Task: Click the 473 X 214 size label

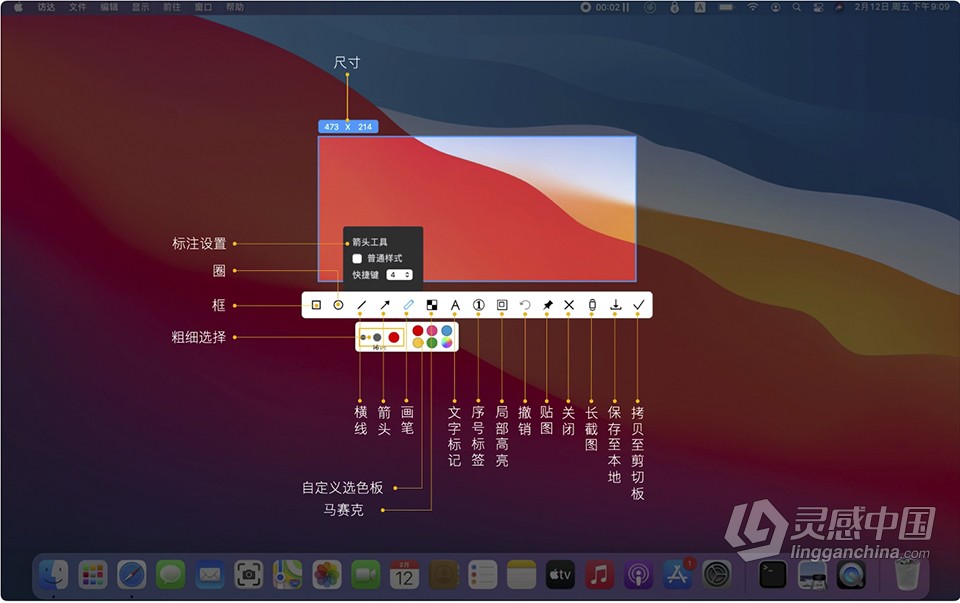Action: point(348,127)
